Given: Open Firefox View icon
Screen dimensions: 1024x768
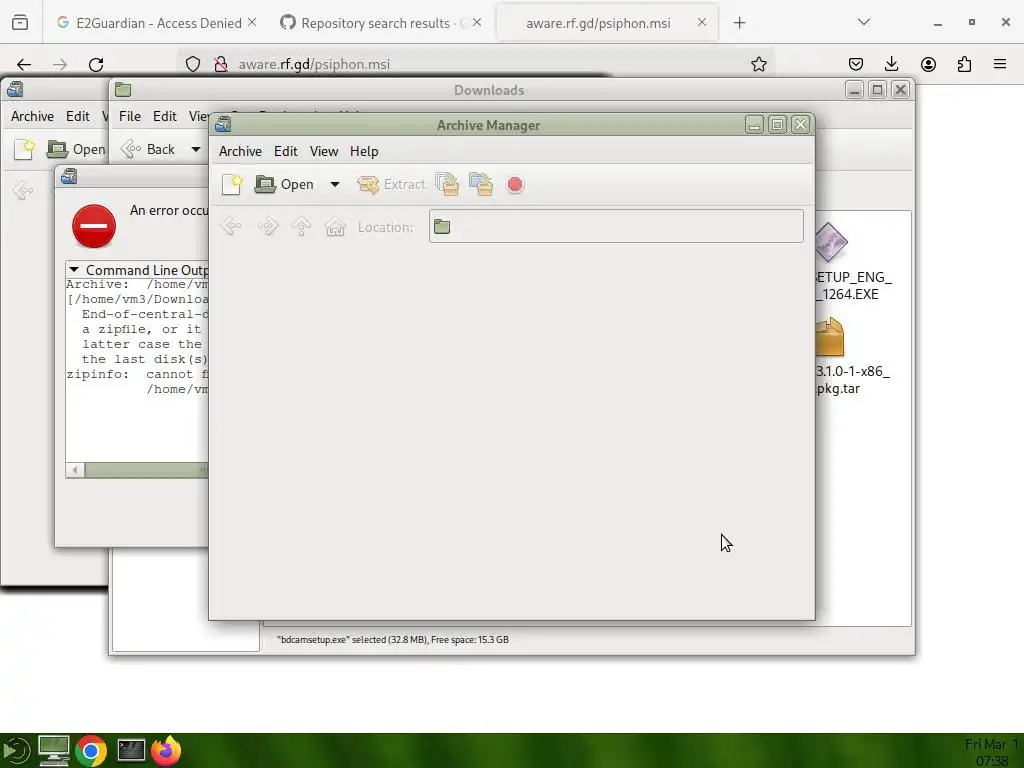Looking at the screenshot, I should tap(20, 23).
